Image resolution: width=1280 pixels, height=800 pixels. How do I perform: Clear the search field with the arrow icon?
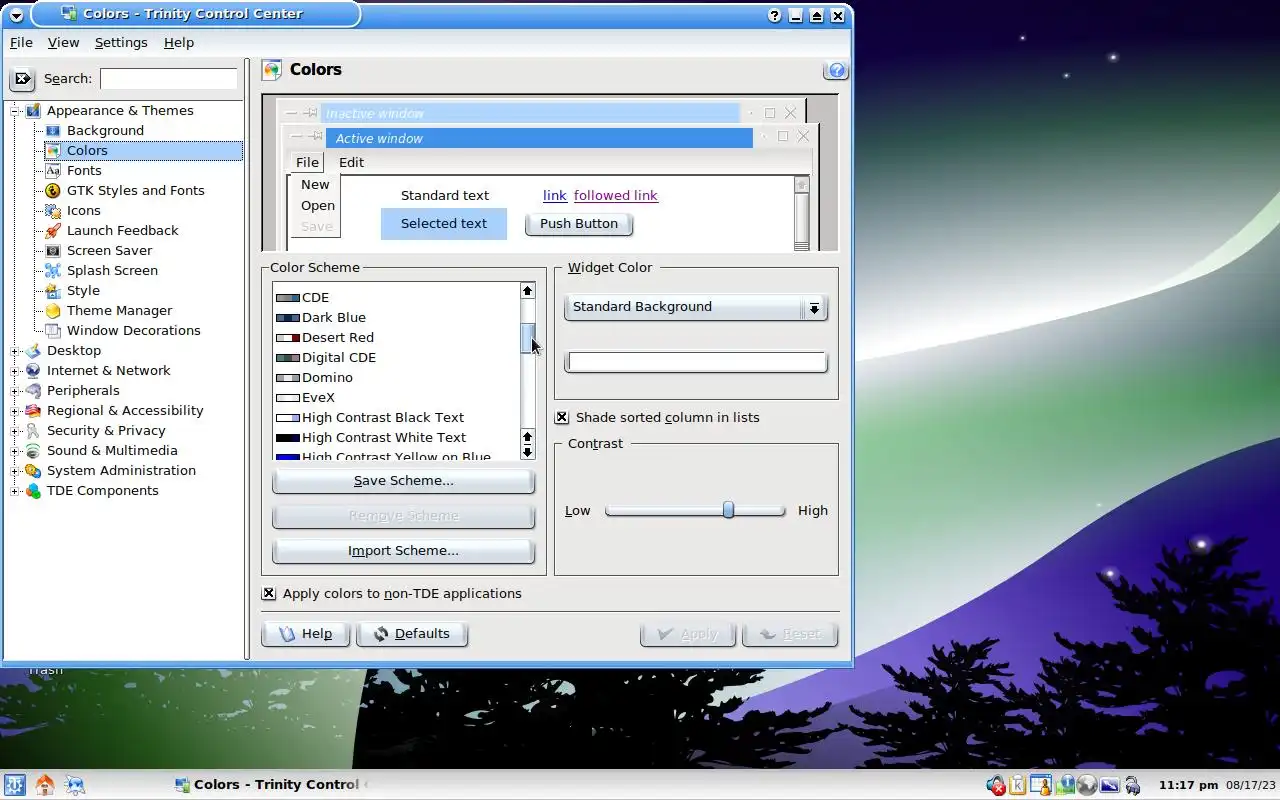click(22, 78)
